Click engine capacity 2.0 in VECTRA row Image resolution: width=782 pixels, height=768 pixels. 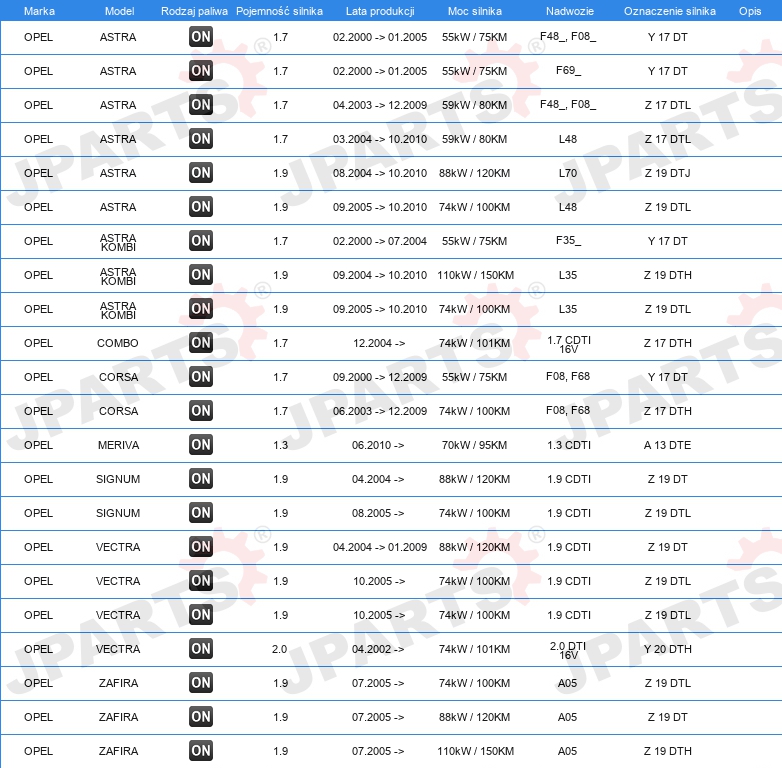click(279, 649)
